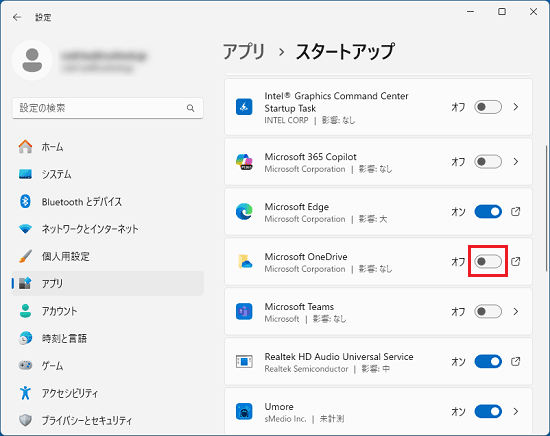Enable Microsoft 365 Copilot startup toggle

pos(488,162)
